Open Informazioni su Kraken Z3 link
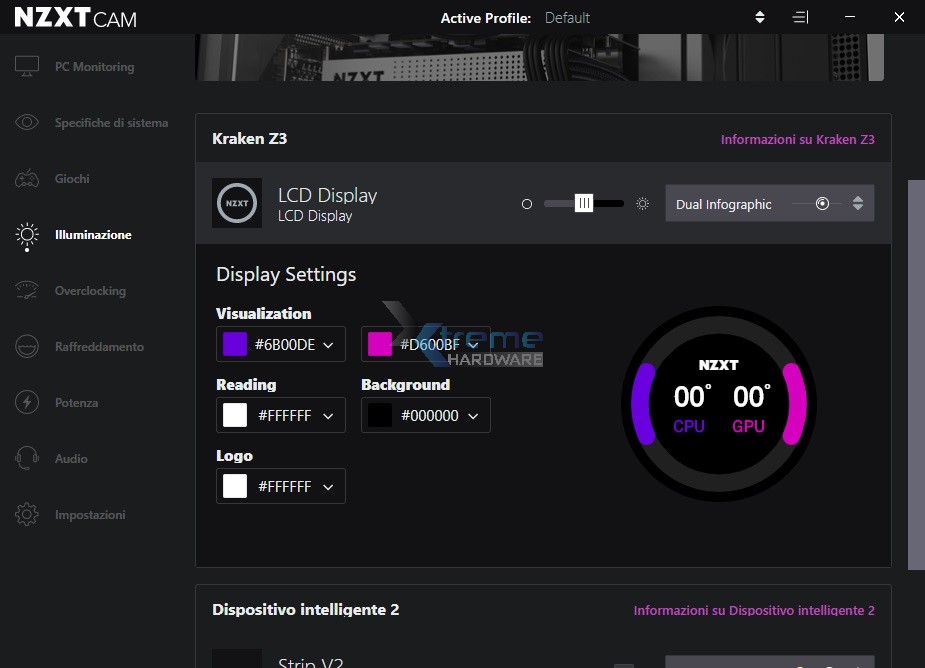Image resolution: width=925 pixels, height=668 pixels. pyautogui.click(x=797, y=140)
